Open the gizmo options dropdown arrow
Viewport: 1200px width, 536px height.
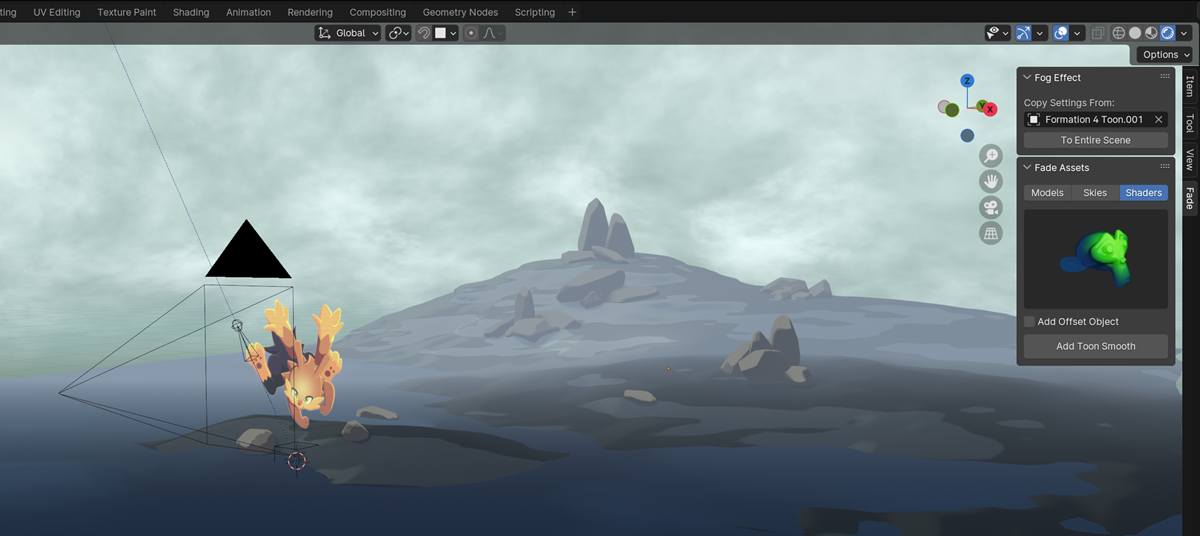[1041, 33]
